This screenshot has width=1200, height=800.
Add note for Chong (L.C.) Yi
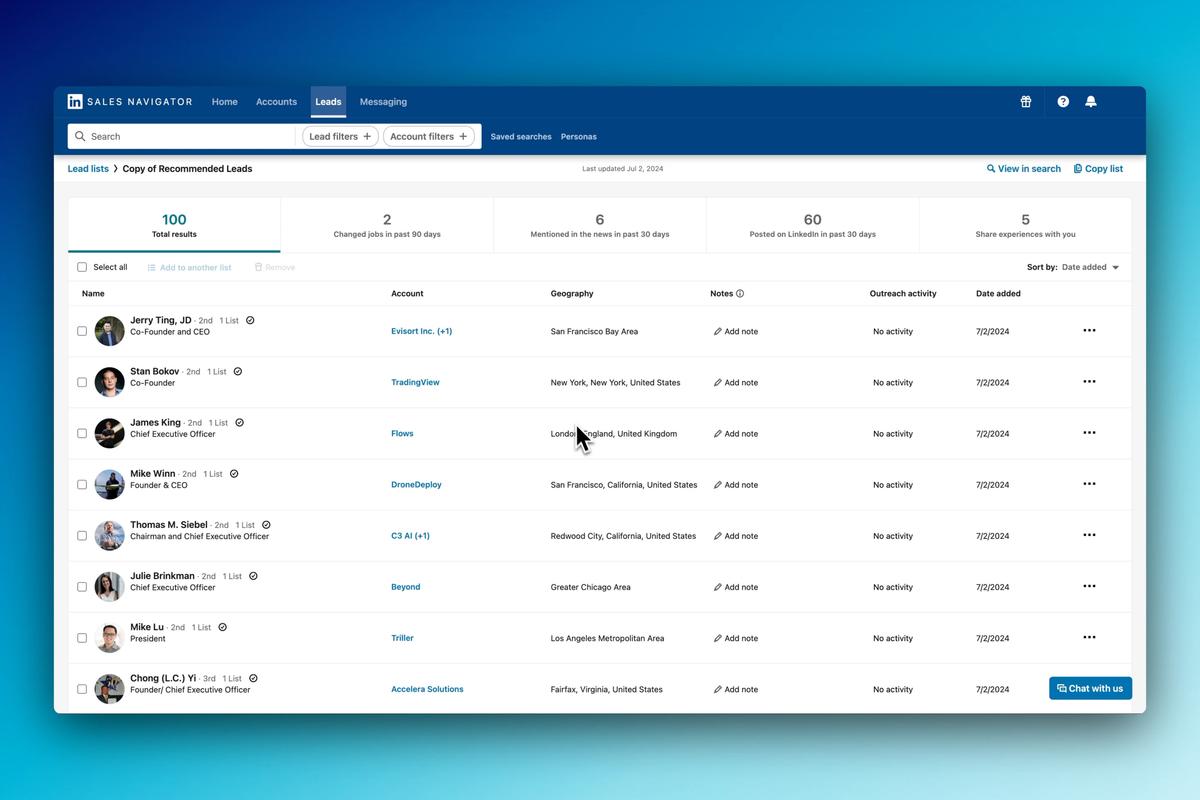coord(736,689)
